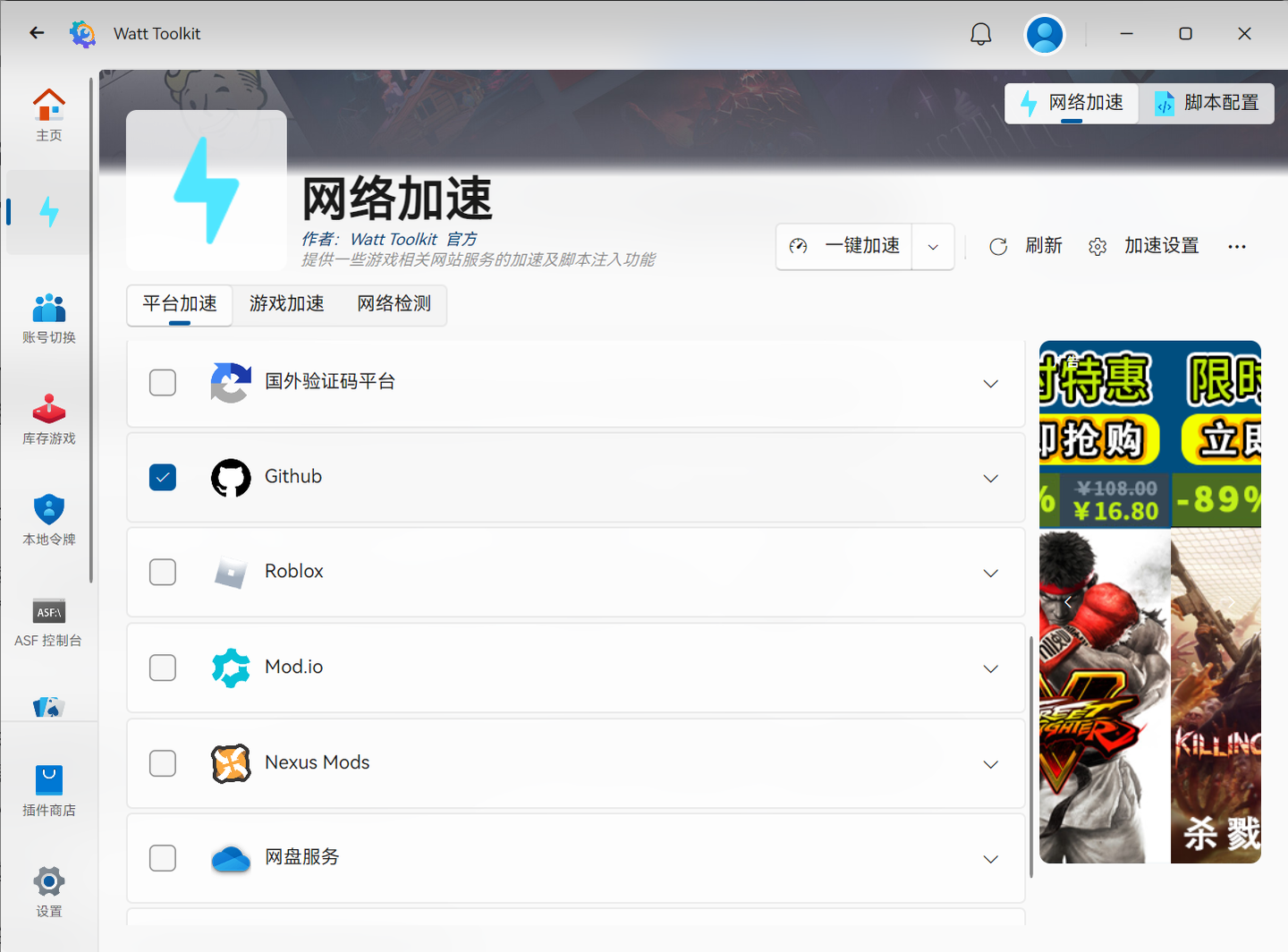
Task: Click the notification bell icon
Action: [x=980, y=33]
